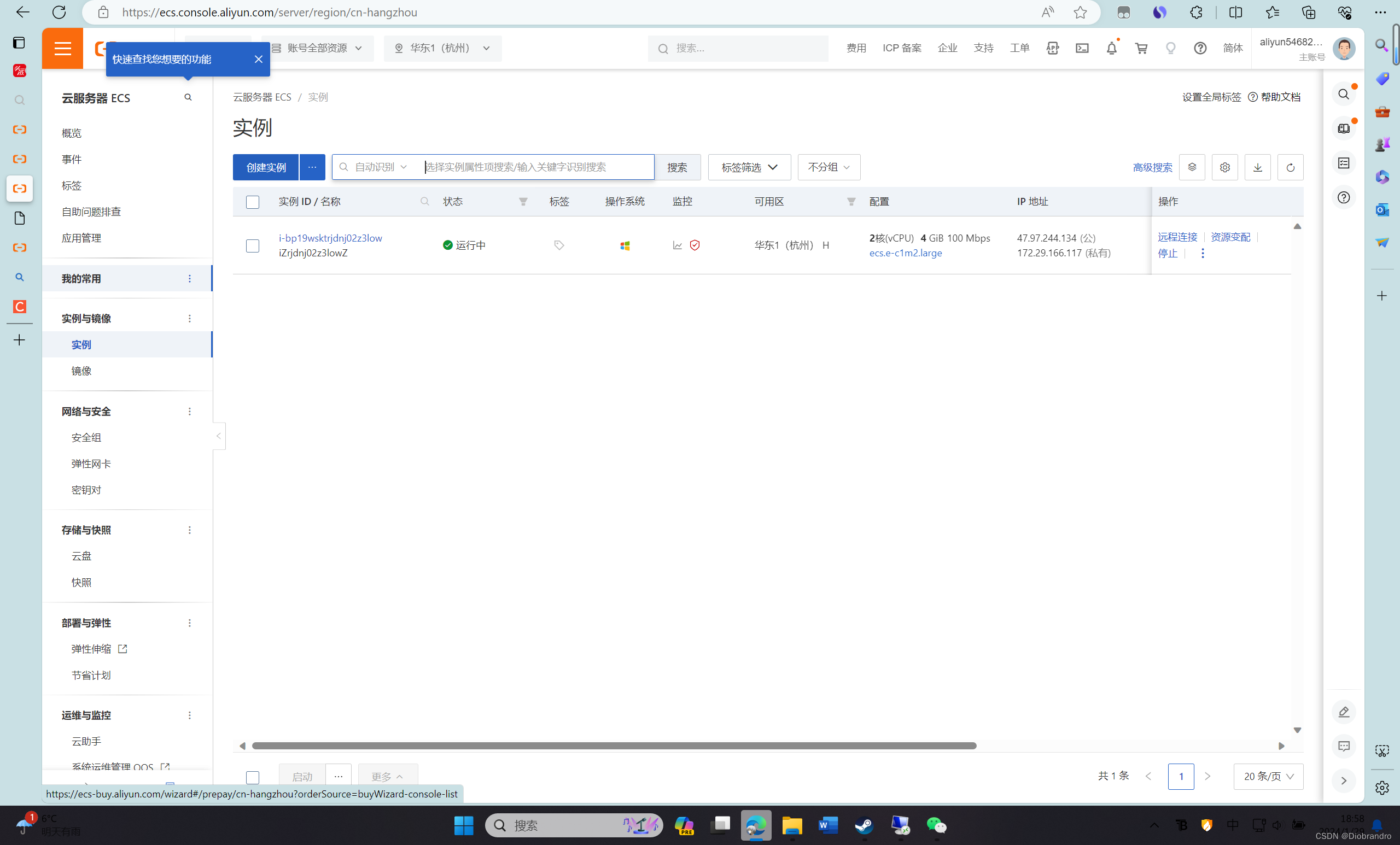This screenshot has width=1400, height=845.
Task: Open the notifications bell icon
Action: point(1111,48)
